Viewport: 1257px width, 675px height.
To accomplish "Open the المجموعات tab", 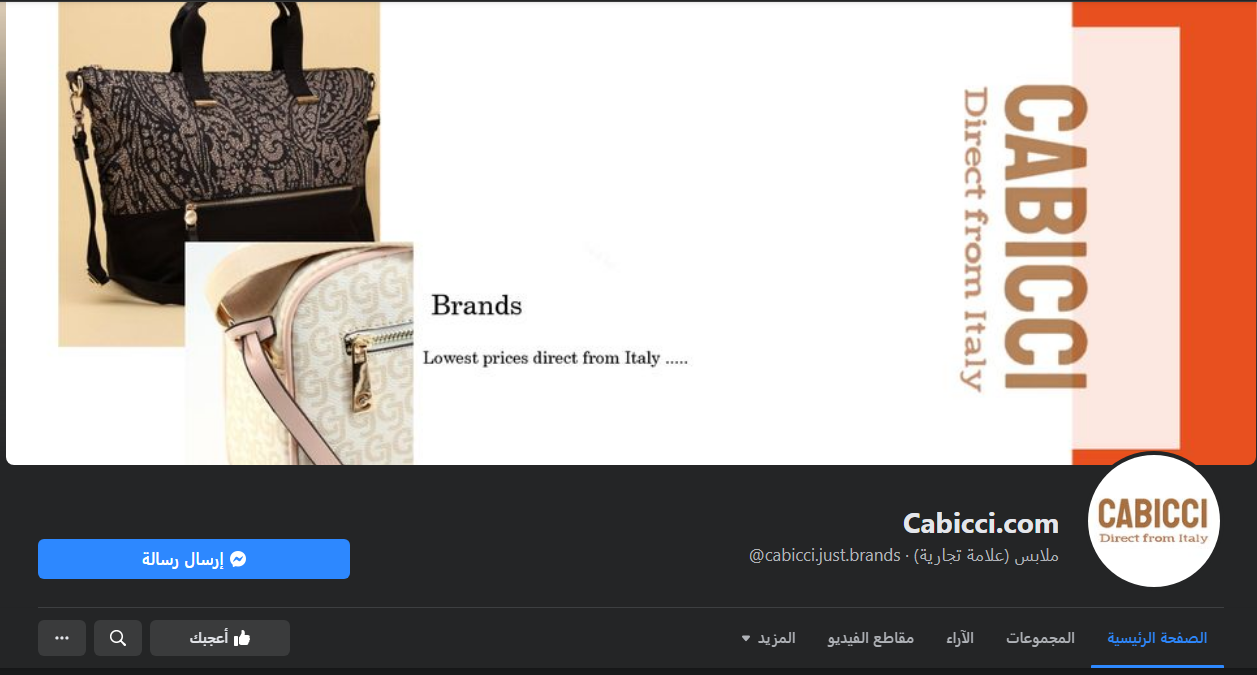I will coord(1040,638).
